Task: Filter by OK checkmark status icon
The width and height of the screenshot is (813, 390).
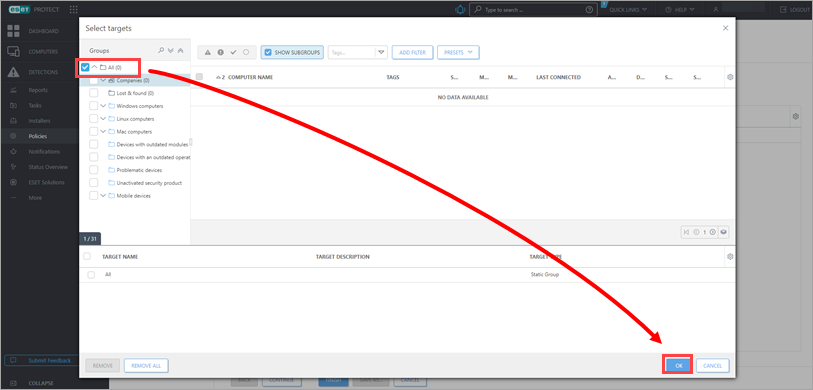Action: pyautogui.click(x=233, y=52)
